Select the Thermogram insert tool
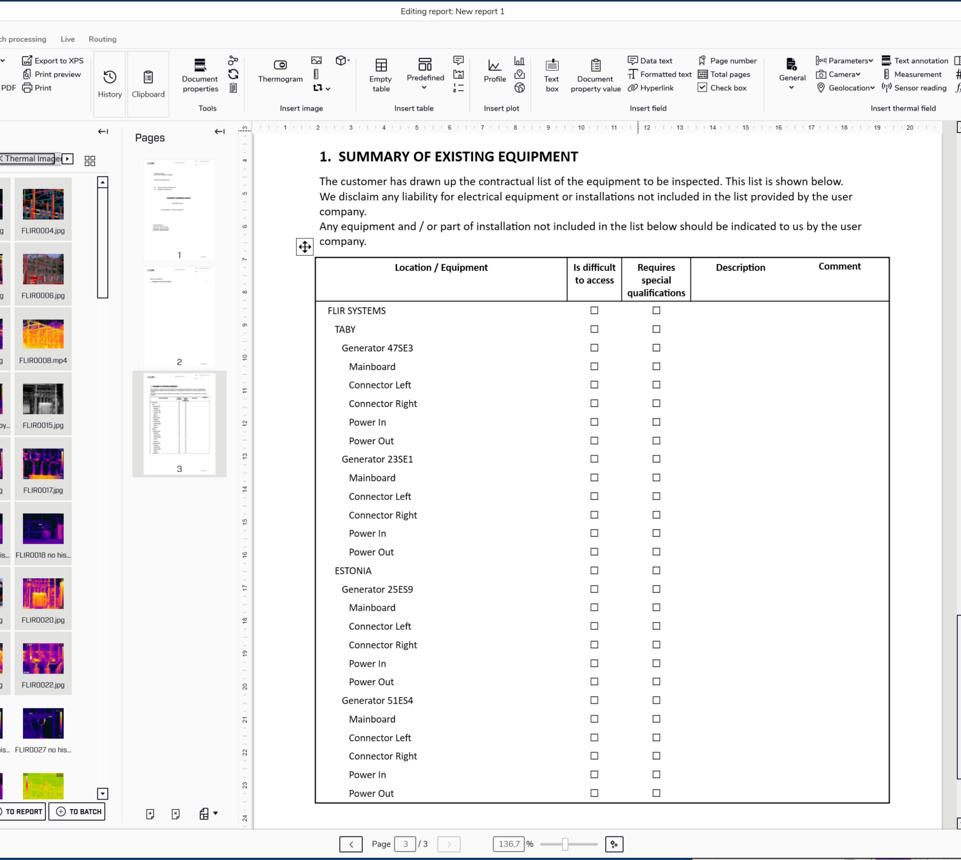This screenshot has width=961, height=860. click(280, 75)
